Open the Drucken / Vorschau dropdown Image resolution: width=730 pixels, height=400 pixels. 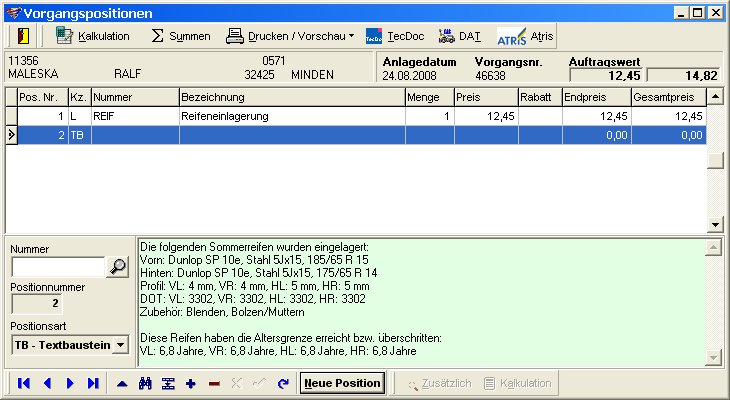click(289, 36)
